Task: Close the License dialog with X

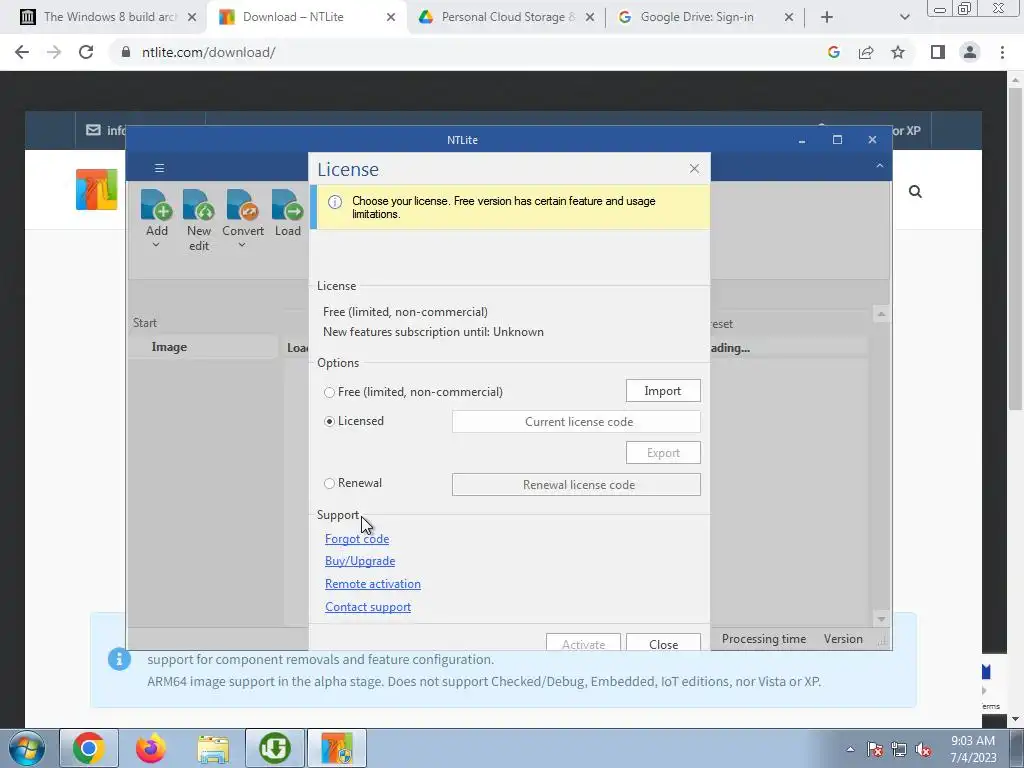Action: [x=694, y=168]
